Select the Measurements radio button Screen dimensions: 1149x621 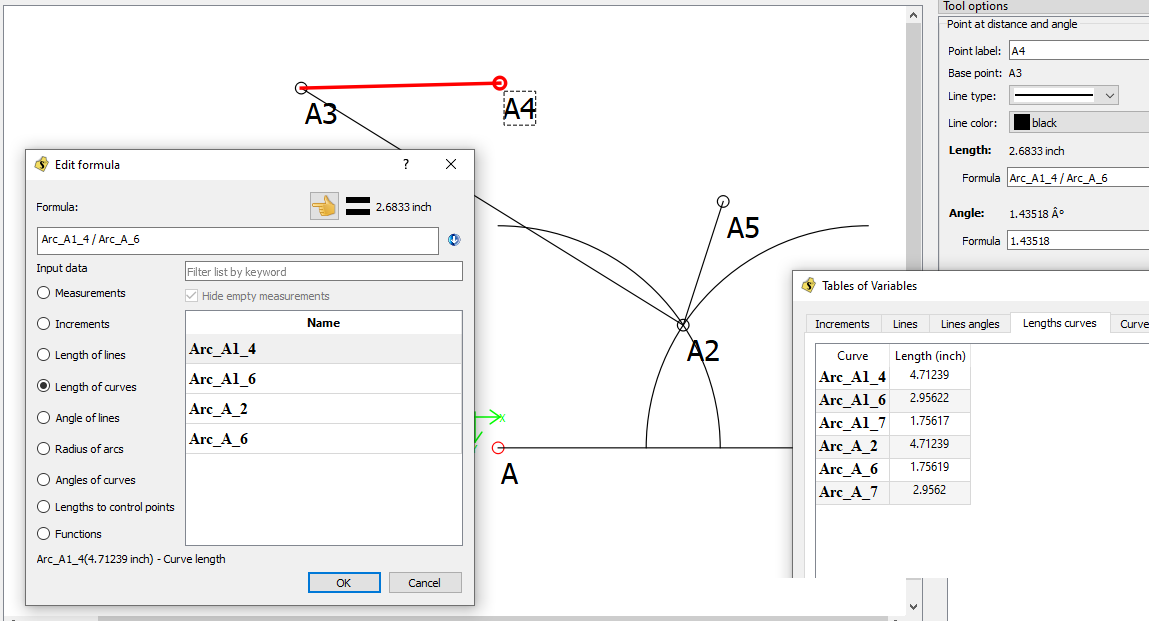click(x=43, y=293)
